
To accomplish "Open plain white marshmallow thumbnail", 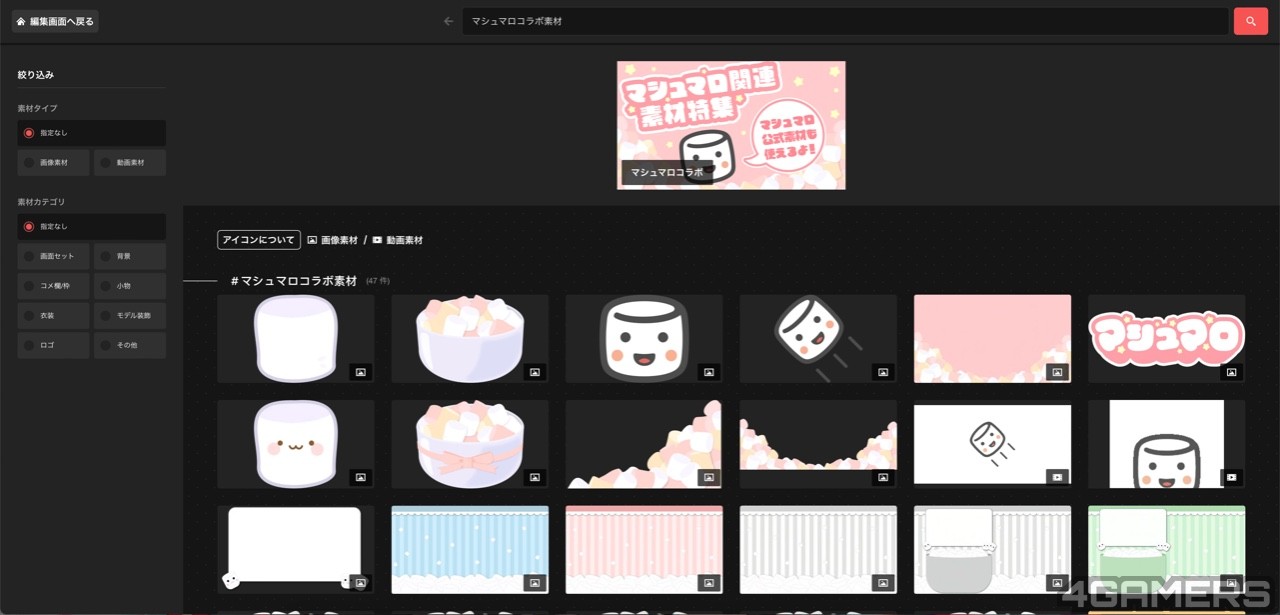I will point(296,338).
